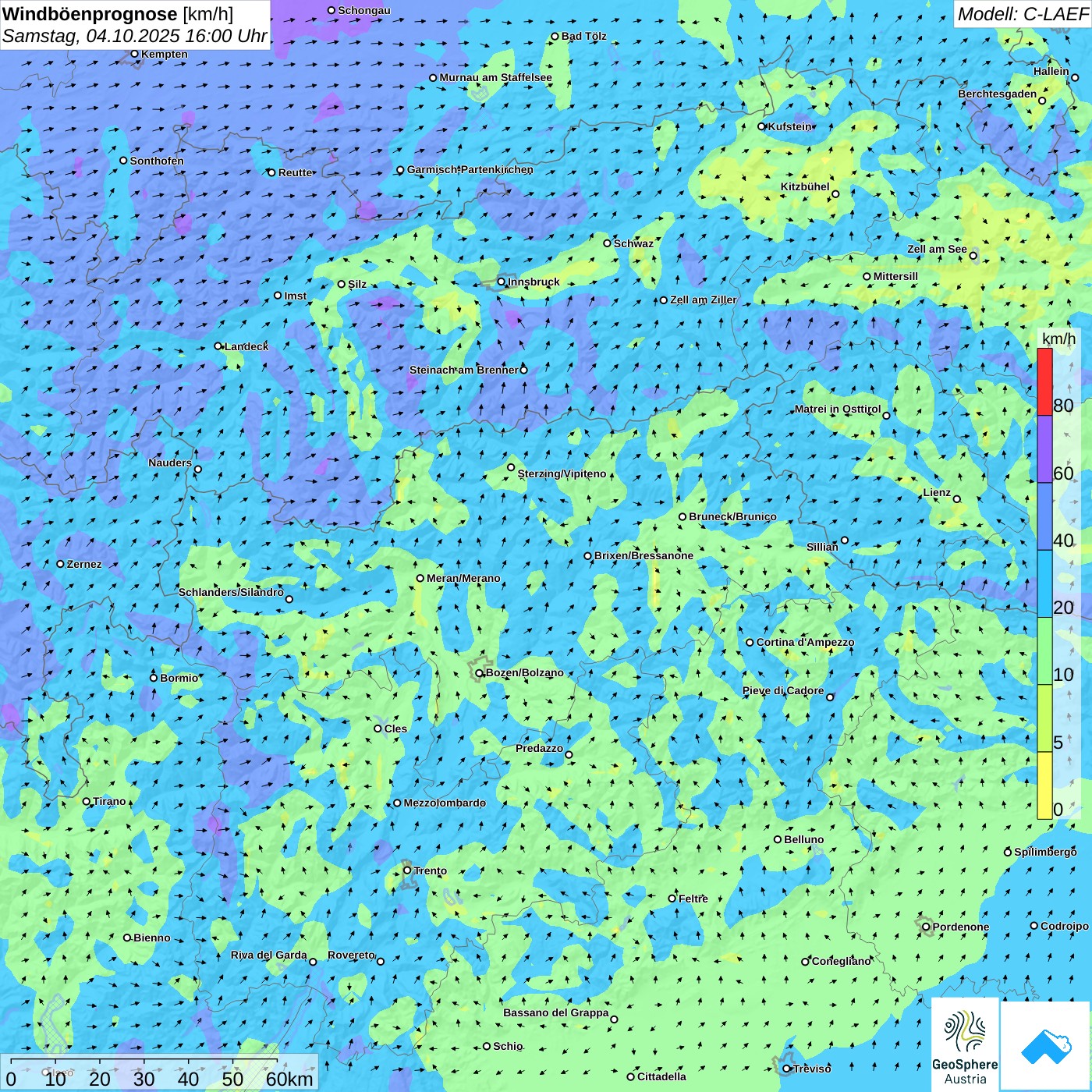Click the Belluno location marker
The height and width of the screenshot is (1092, 1092).
coord(778,839)
